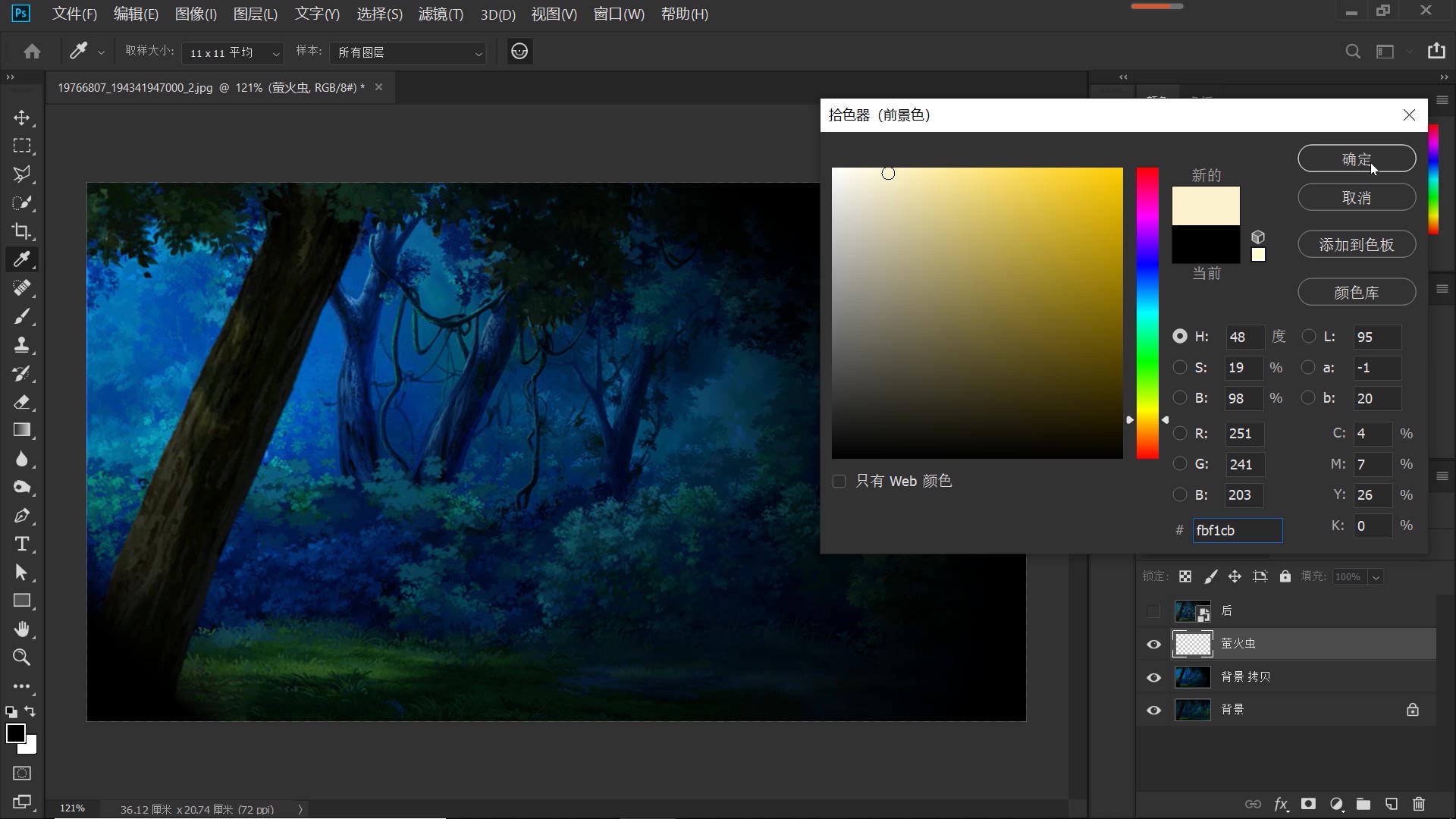The image size is (1456, 819).
Task: Enable the 只有 Web 颜色 checkbox
Action: 839,482
